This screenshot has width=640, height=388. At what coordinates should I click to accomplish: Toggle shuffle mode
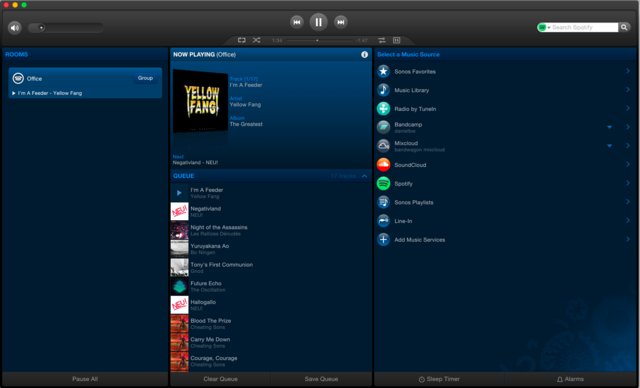[256, 40]
